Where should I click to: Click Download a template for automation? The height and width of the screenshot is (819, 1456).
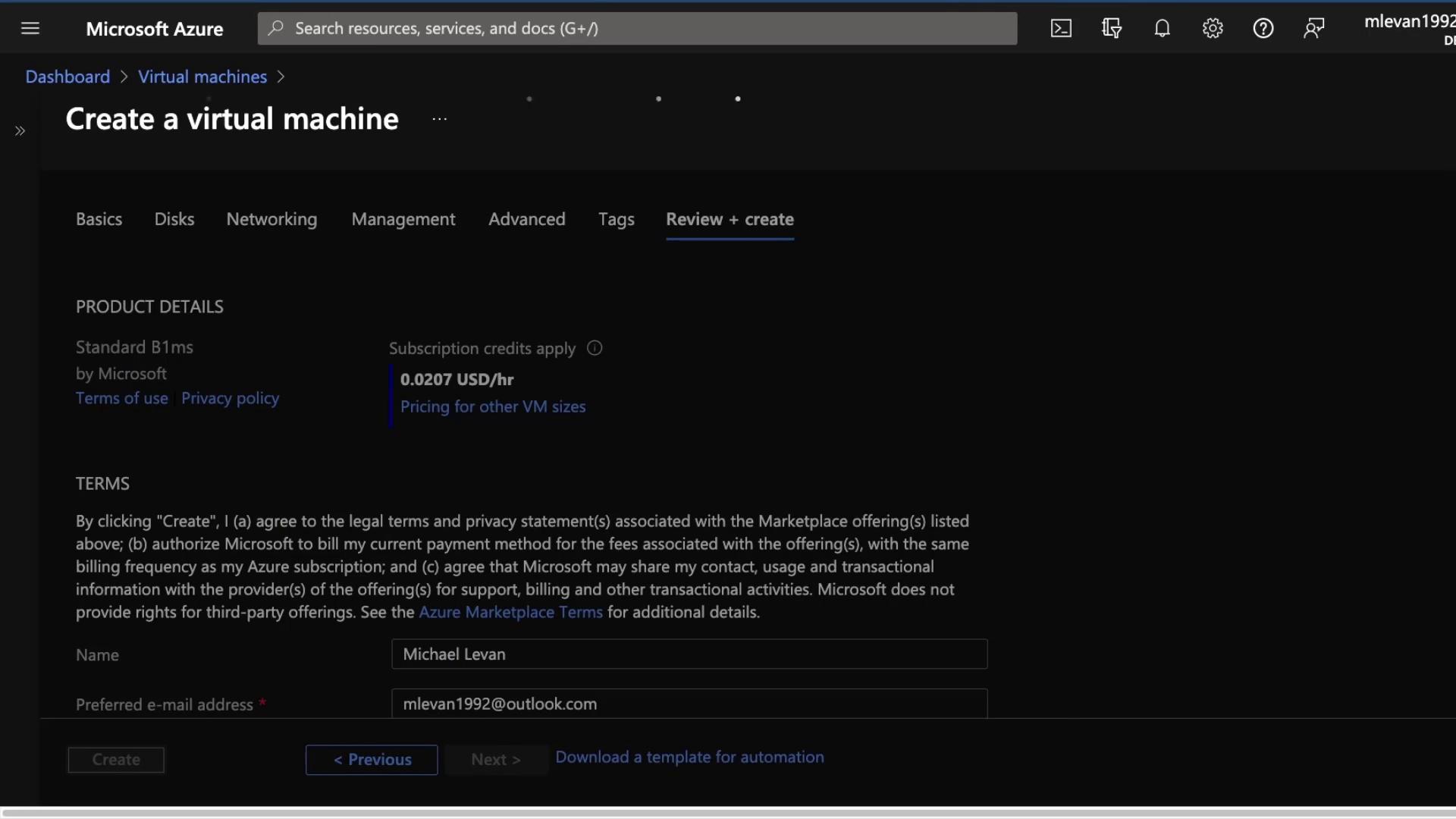tap(689, 757)
